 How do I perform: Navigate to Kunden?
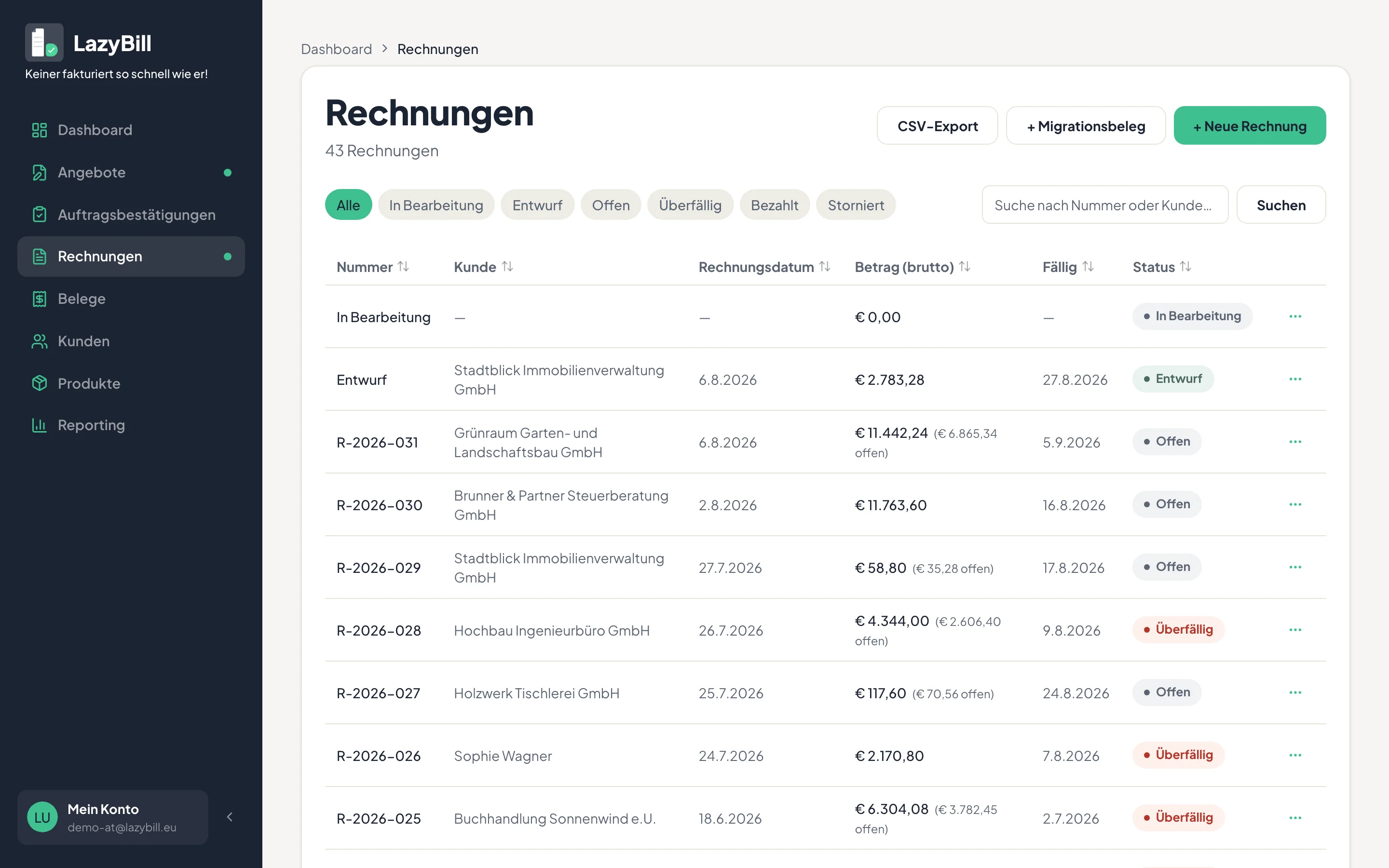[131, 341]
